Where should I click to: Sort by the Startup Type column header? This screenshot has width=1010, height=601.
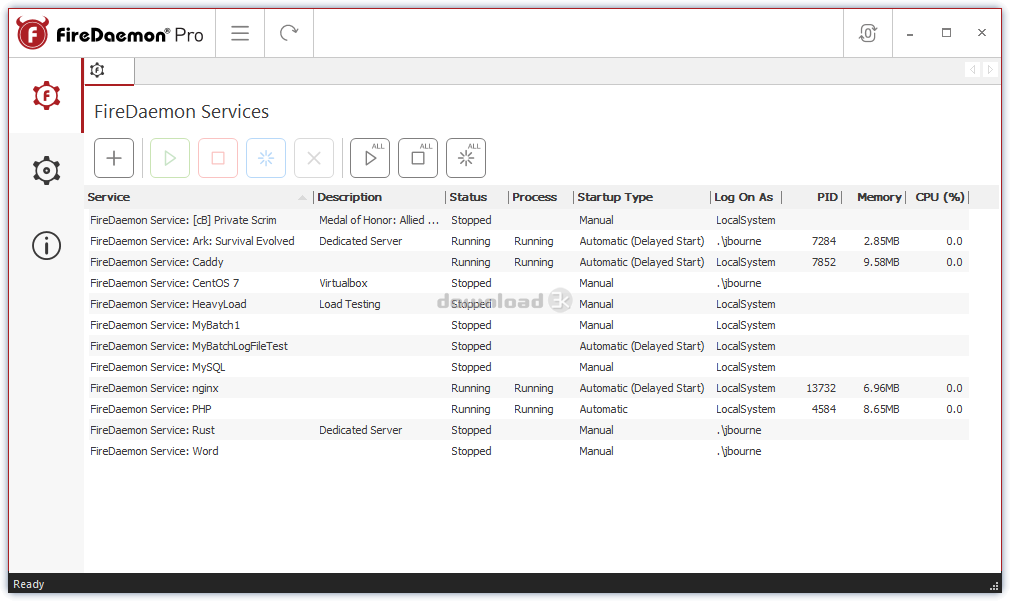pos(615,197)
